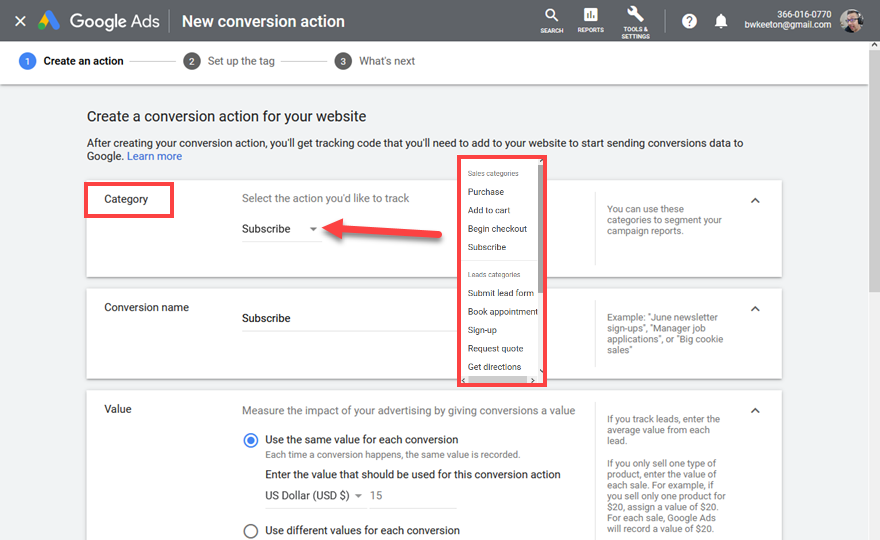880x540 pixels.
Task: Click the Learn more link
Action: 154,156
